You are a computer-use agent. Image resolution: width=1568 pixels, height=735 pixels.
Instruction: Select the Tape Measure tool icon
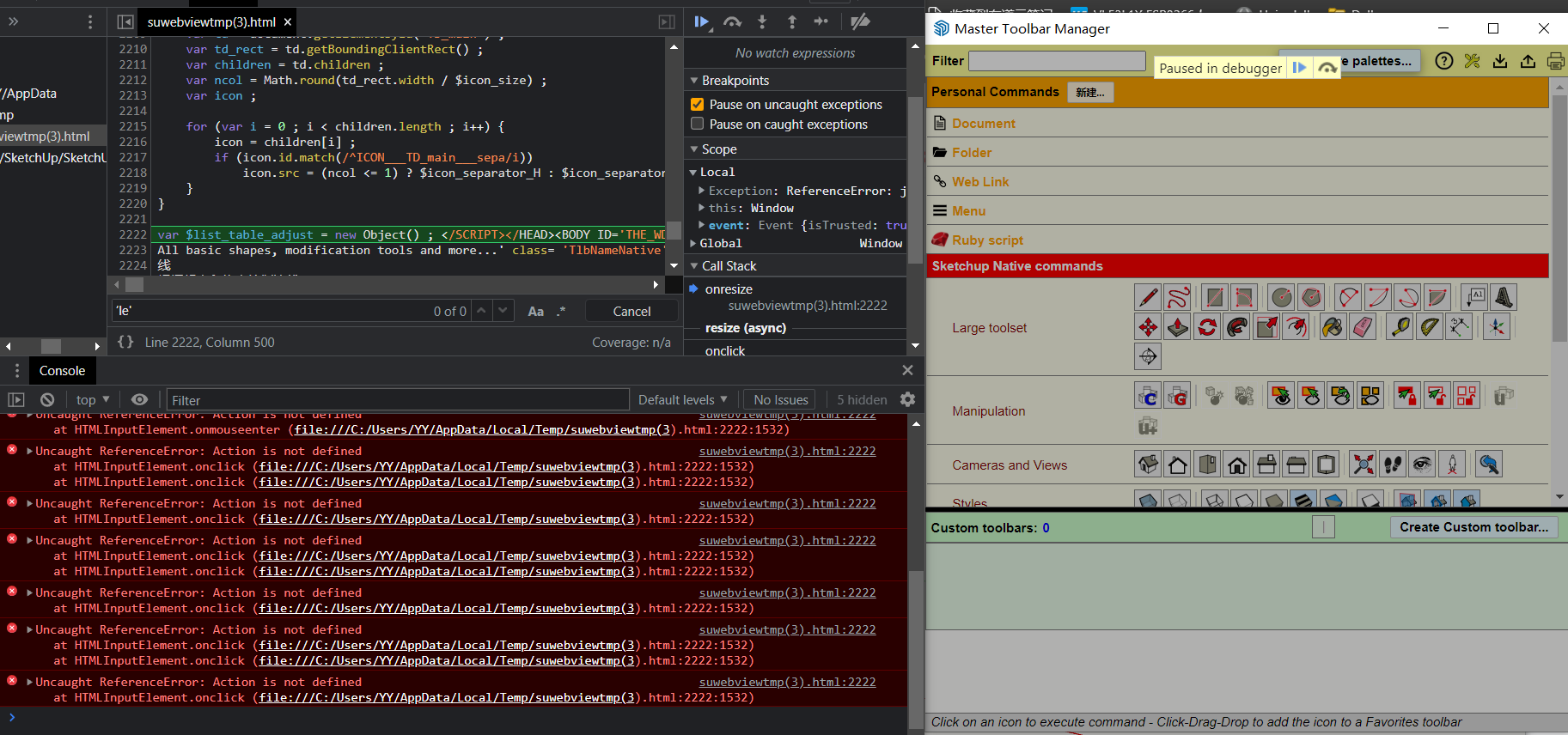pyautogui.click(x=1400, y=326)
